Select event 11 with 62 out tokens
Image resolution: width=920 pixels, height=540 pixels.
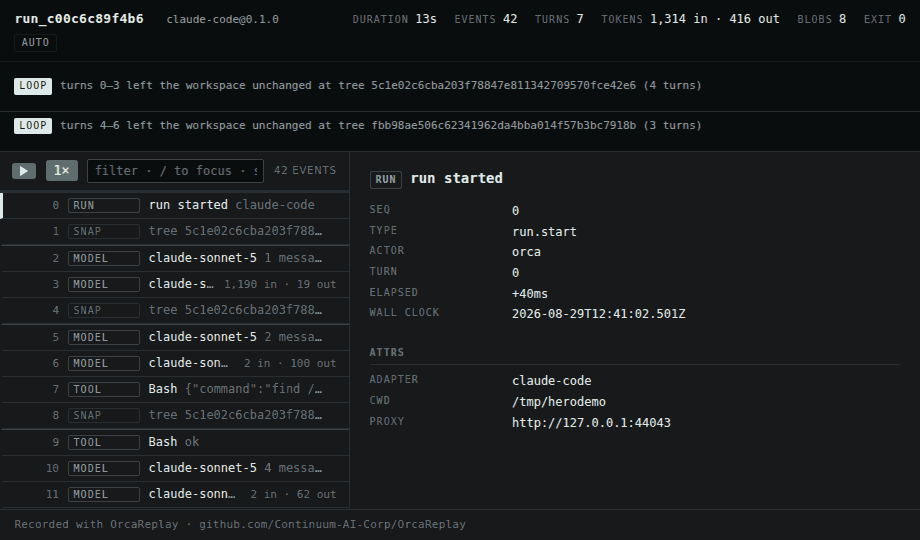pos(175,494)
